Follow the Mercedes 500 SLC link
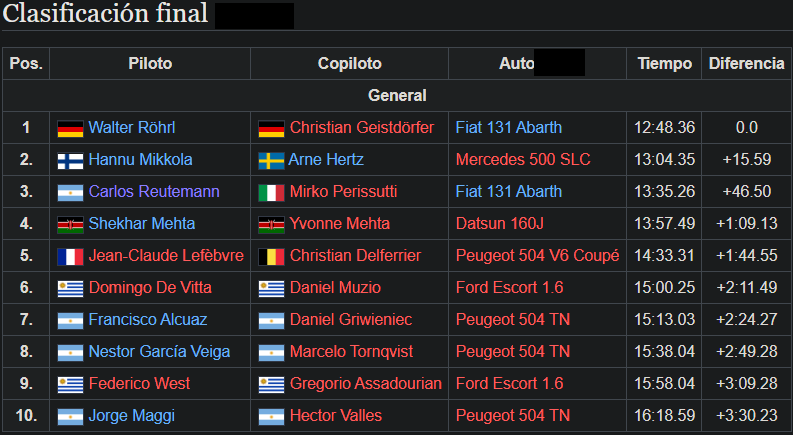 point(523,160)
